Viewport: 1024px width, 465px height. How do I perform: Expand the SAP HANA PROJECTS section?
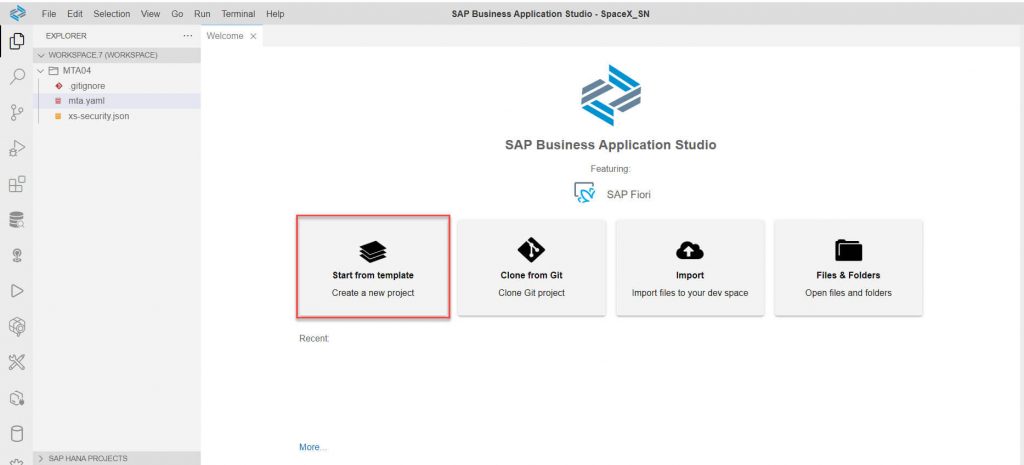click(42, 458)
